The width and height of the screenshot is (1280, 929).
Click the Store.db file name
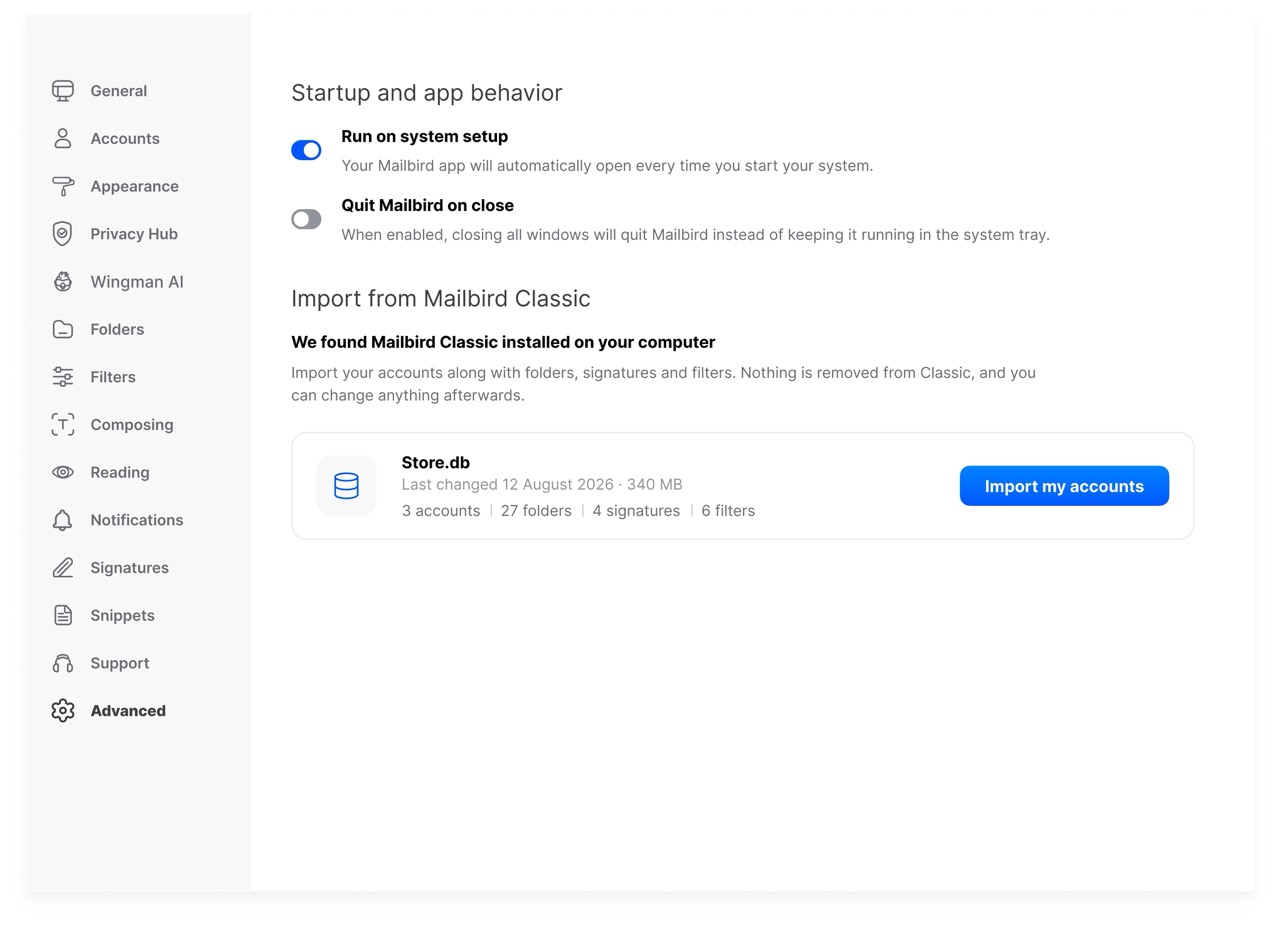click(x=435, y=463)
